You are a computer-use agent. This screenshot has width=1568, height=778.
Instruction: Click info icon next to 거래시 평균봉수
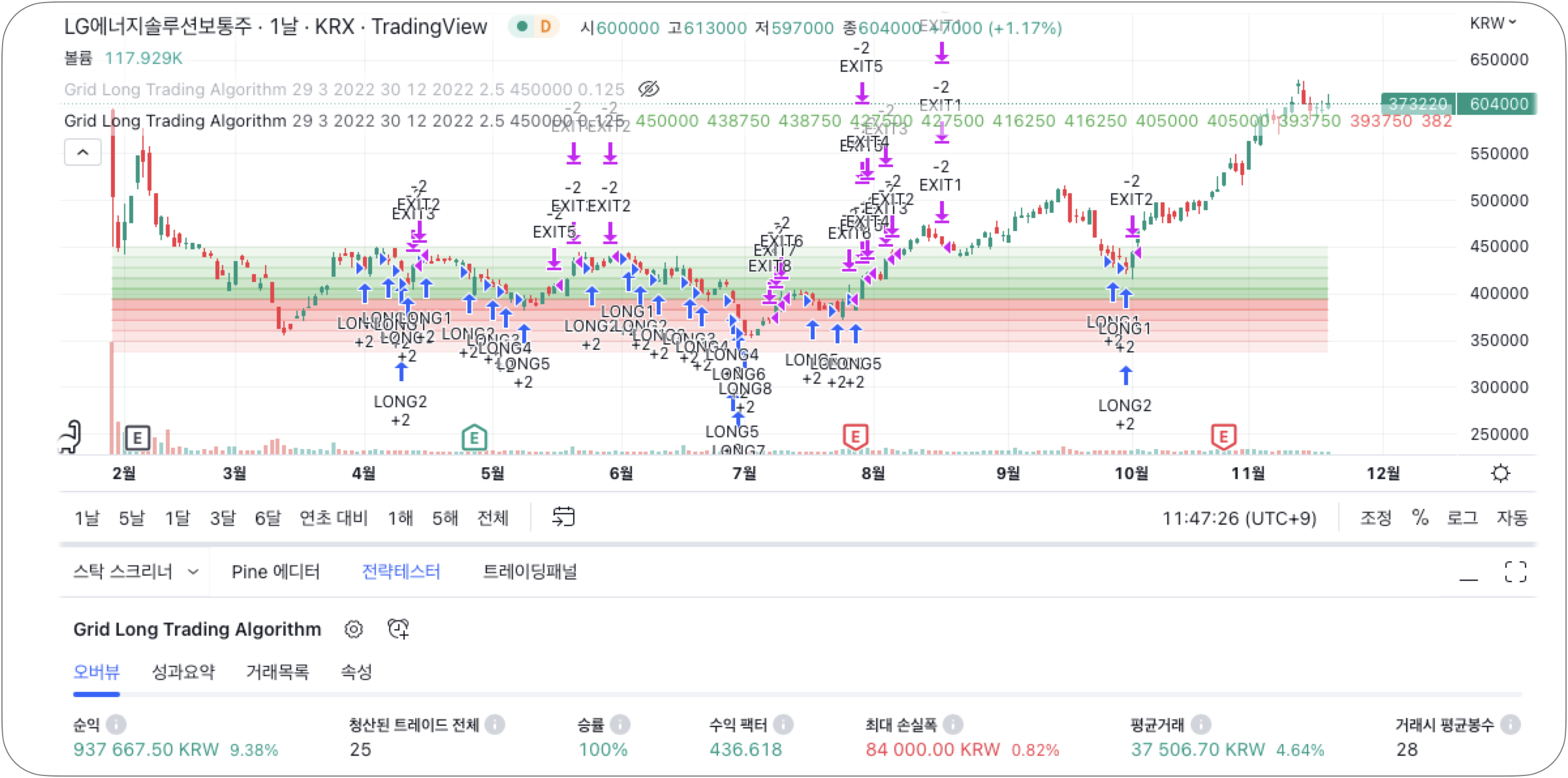point(1510,724)
